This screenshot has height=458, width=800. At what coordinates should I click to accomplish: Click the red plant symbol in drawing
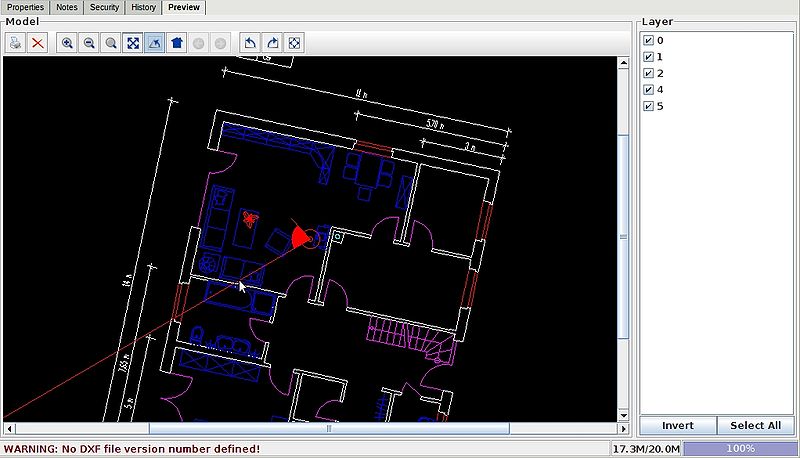250,219
